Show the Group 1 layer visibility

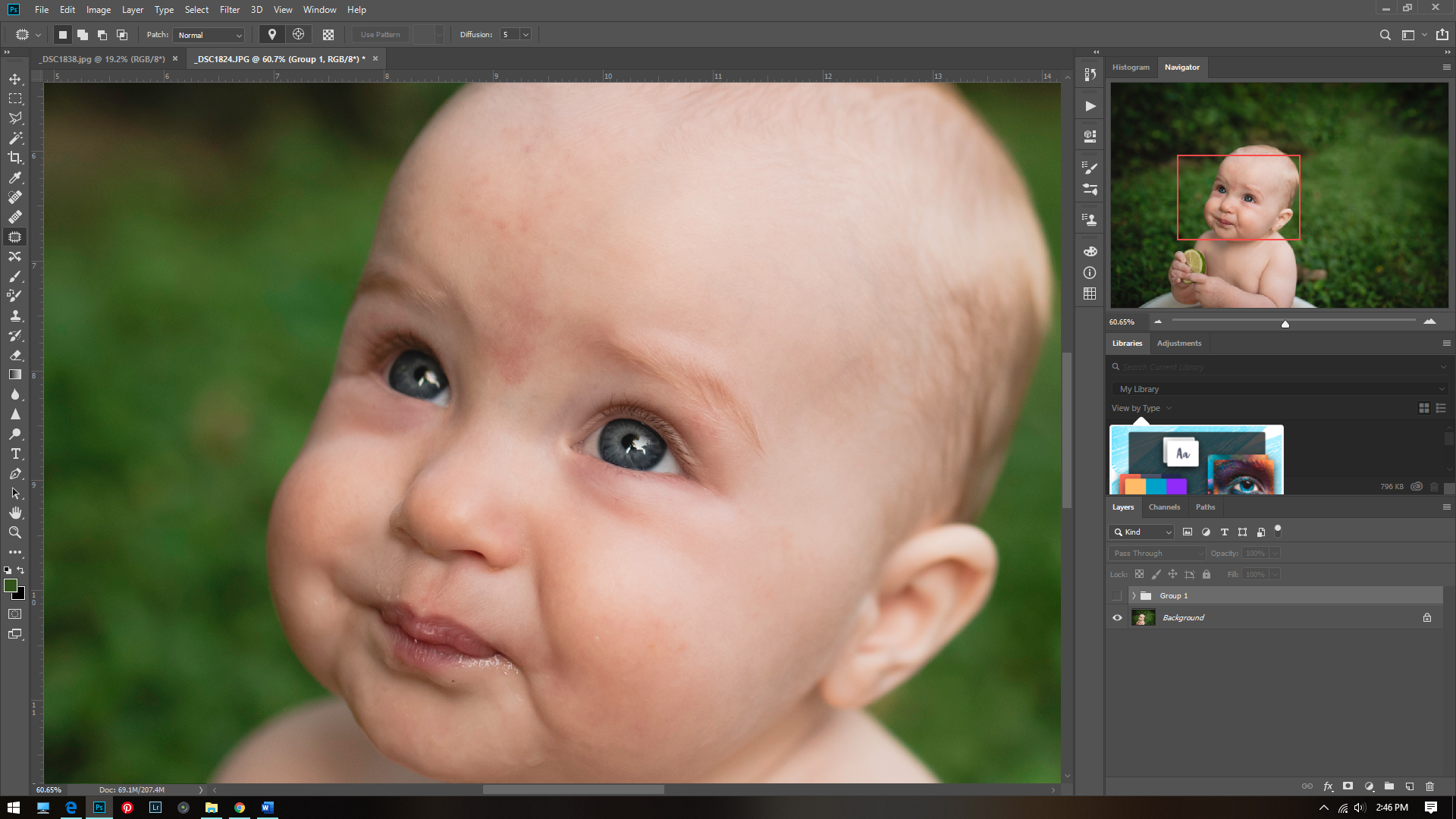[x=1117, y=595]
